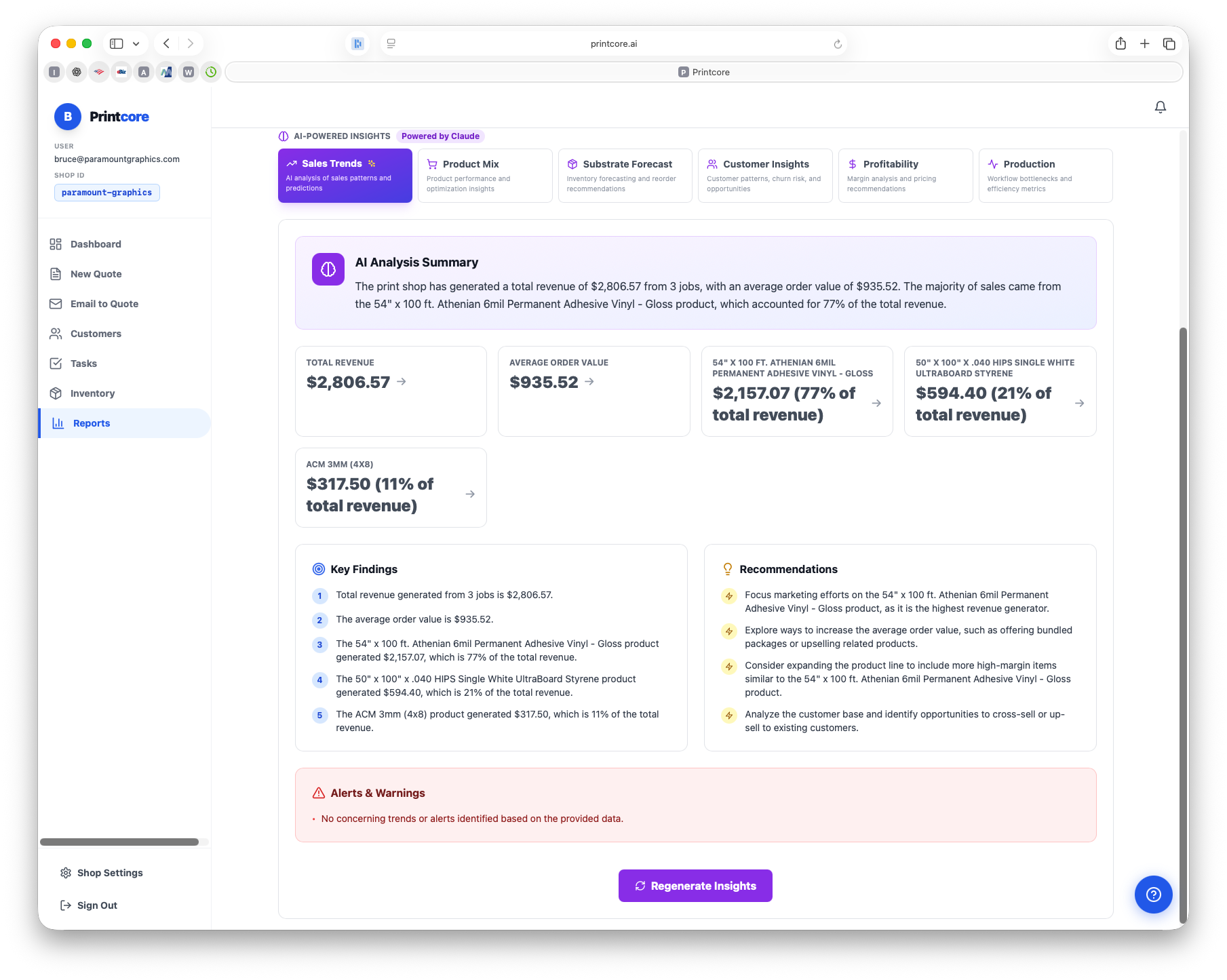Screen dimensions: 1227x980
Task: Click the paramount-graphics shop ID badge
Action: point(106,192)
